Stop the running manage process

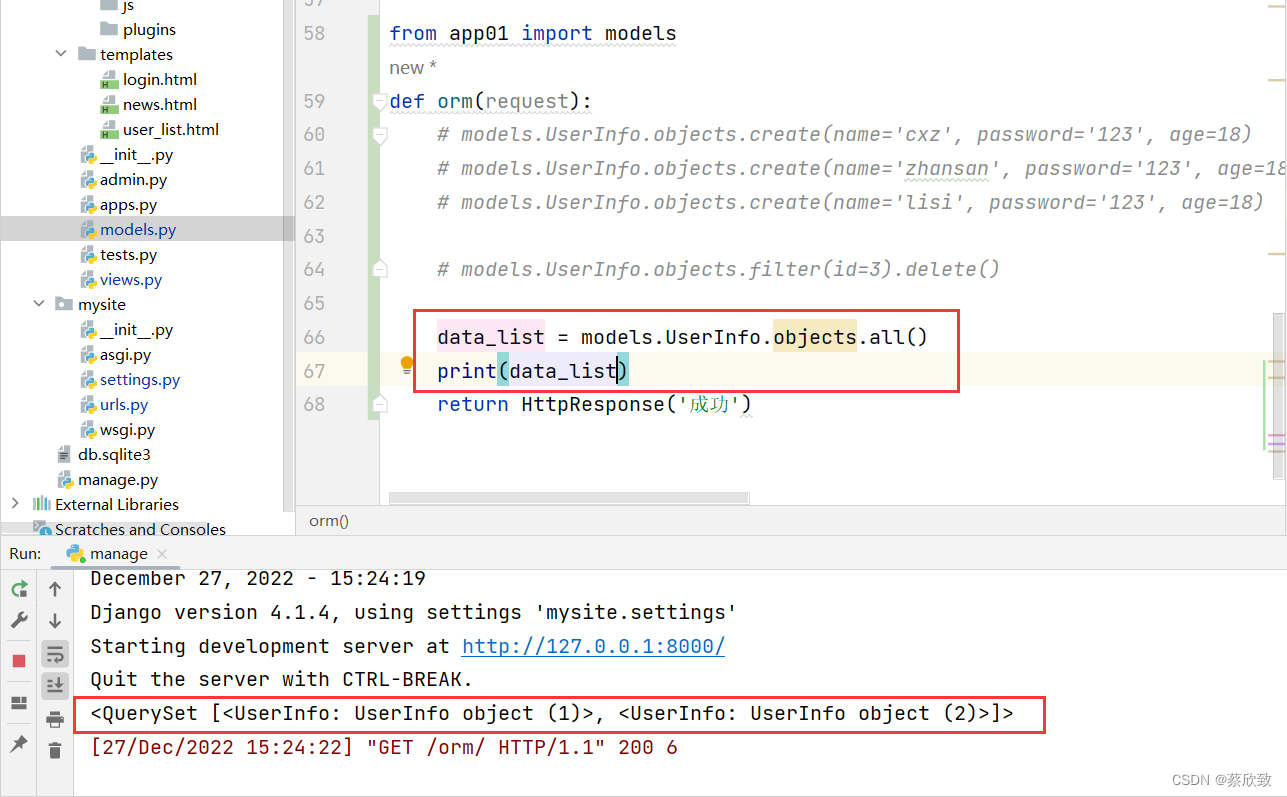pyautogui.click(x=19, y=661)
